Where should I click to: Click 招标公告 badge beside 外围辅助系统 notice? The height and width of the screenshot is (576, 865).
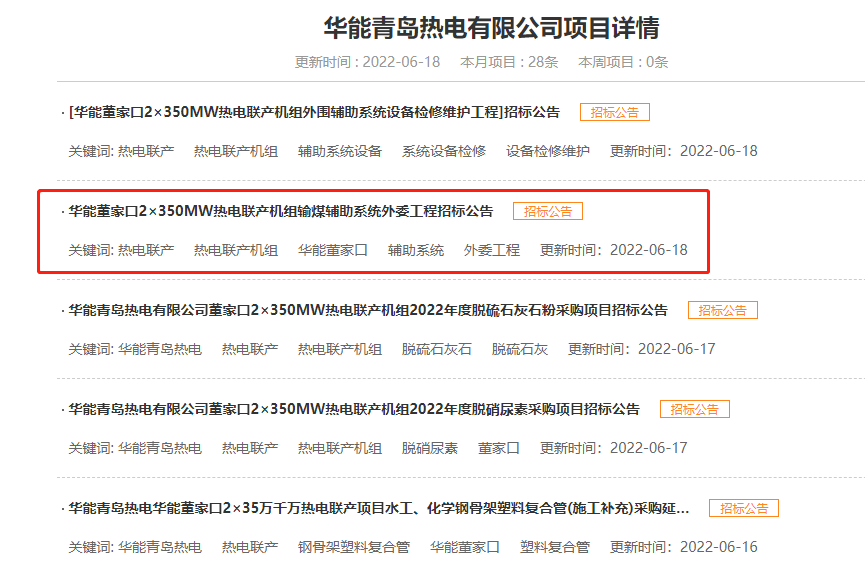pos(614,112)
